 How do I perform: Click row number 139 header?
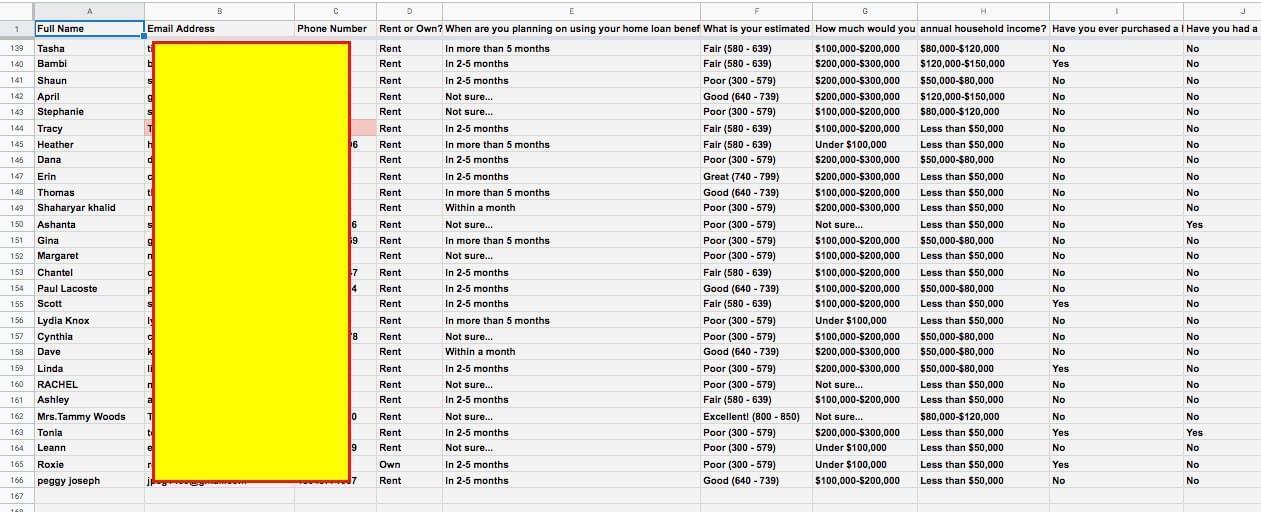click(16, 48)
